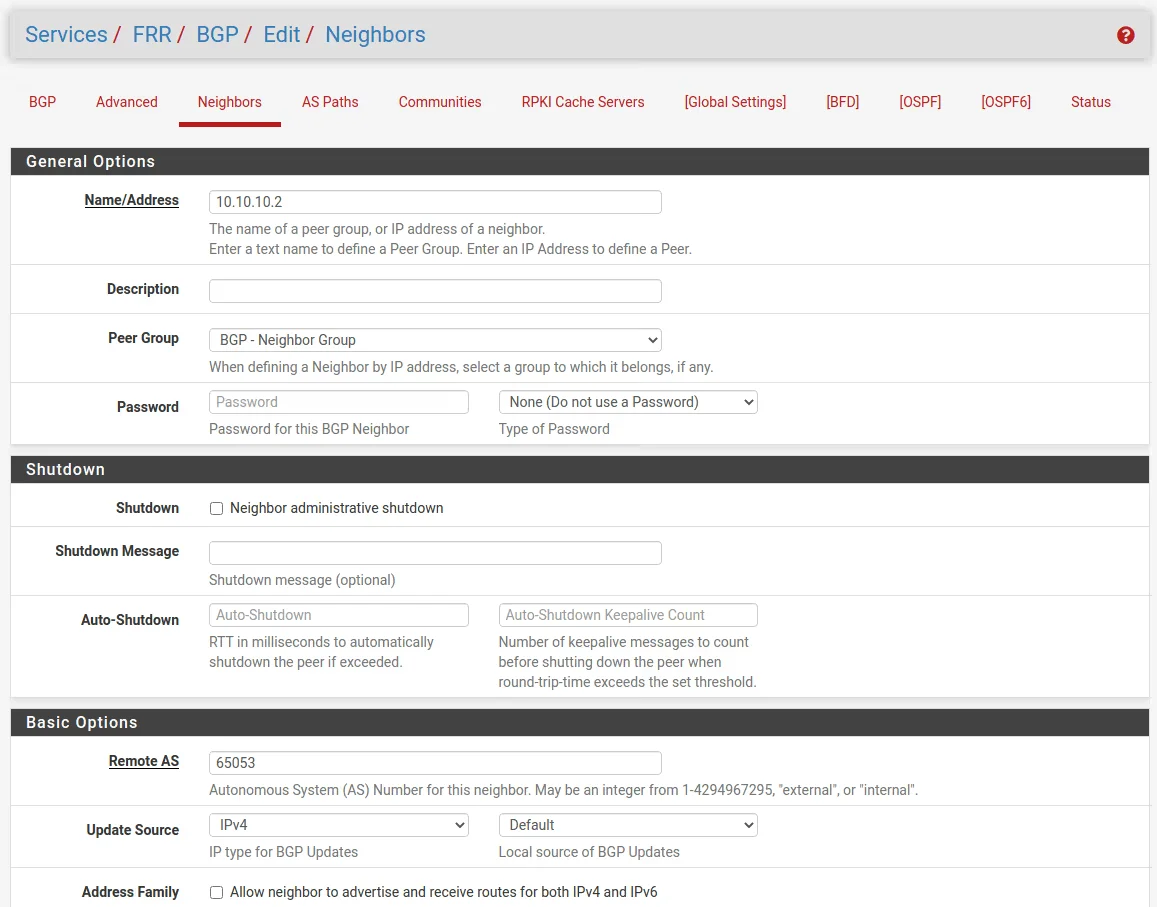This screenshot has width=1157, height=907.
Task: Expand the password type dropdown
Action: pos(628,402)
